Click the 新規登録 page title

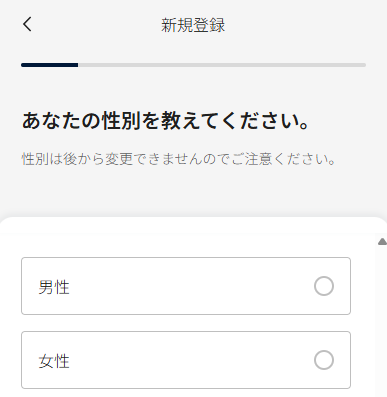tap(193, 25)
